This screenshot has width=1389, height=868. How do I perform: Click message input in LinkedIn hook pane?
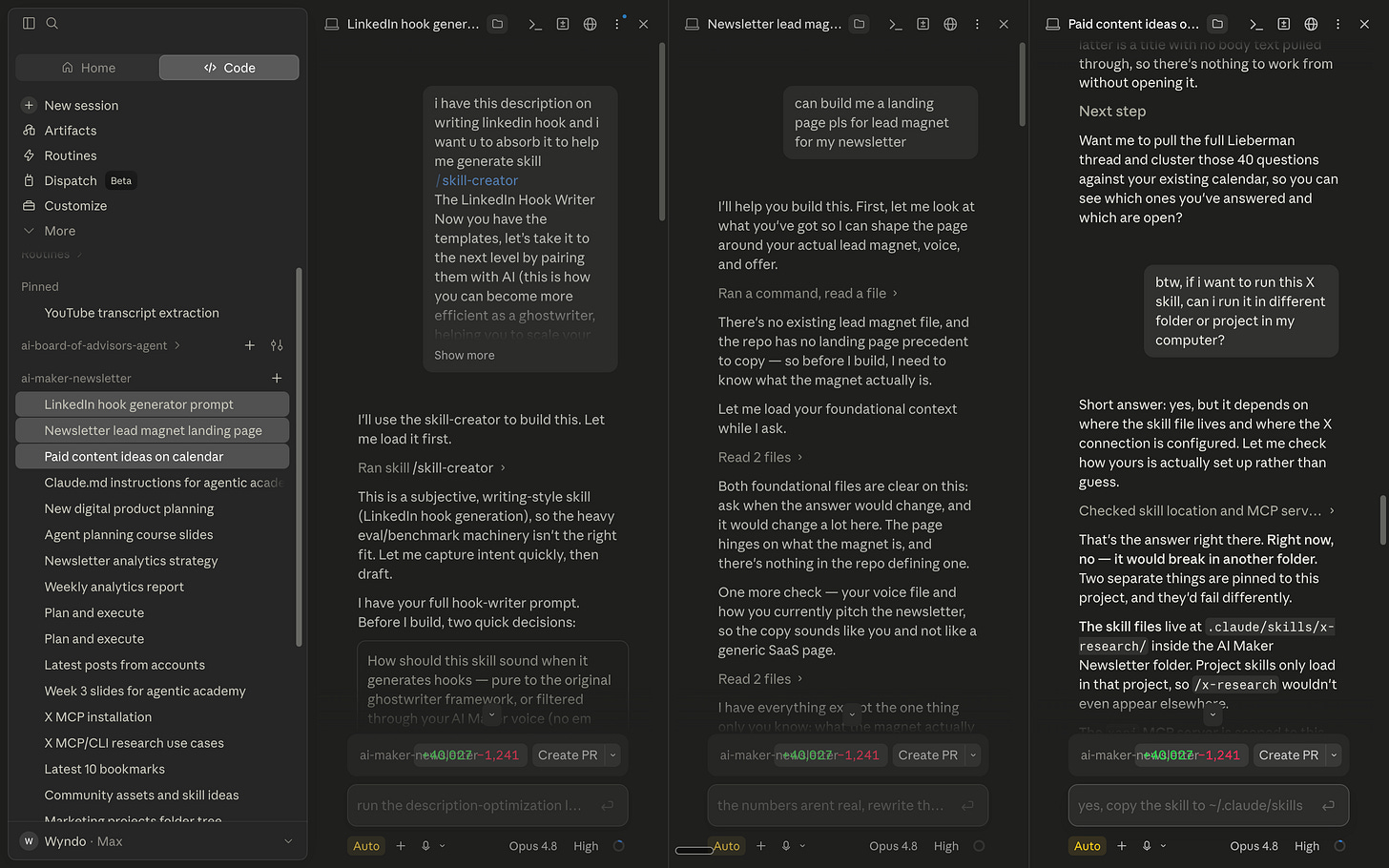point(487,805)
